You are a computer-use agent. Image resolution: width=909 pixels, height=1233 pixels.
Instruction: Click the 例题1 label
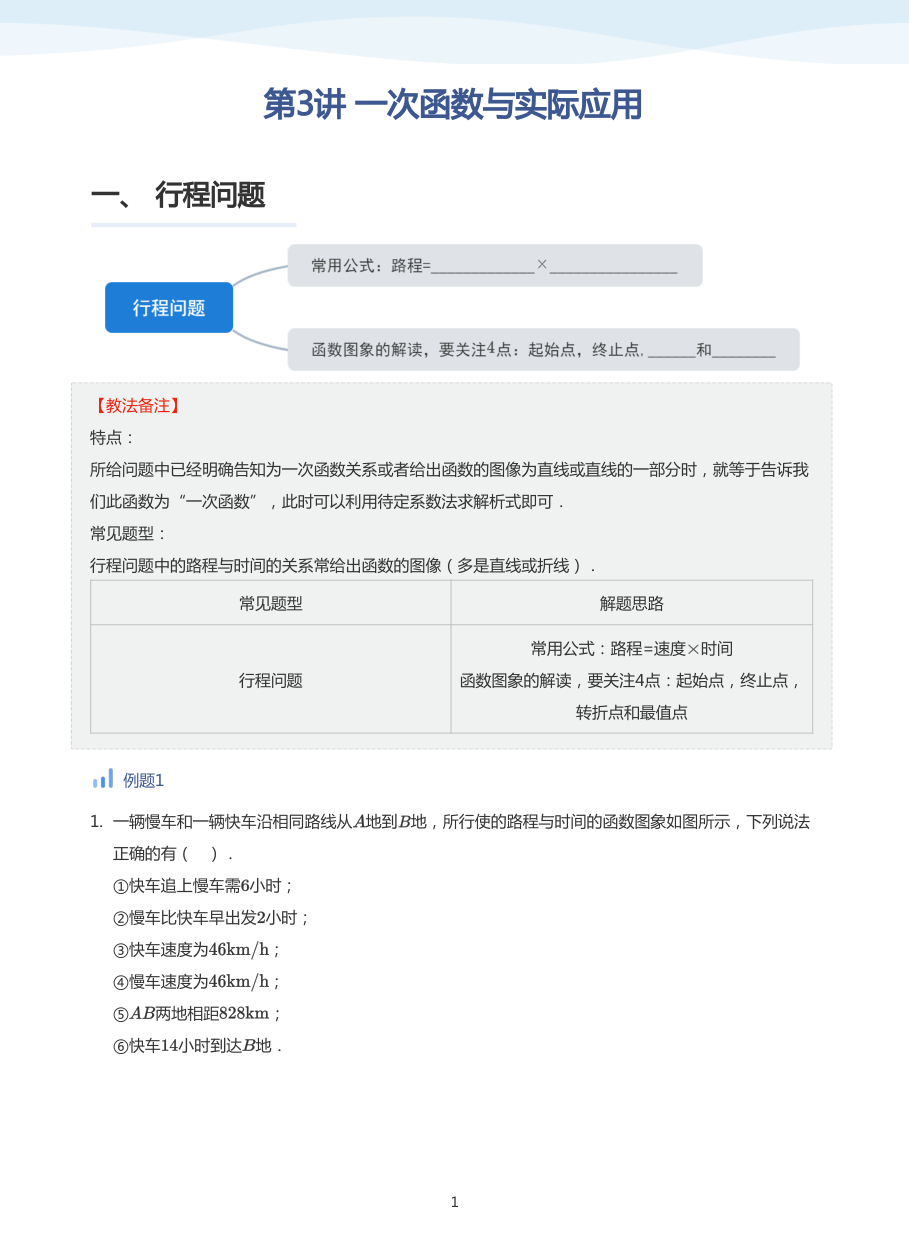(x=144, y=781)
